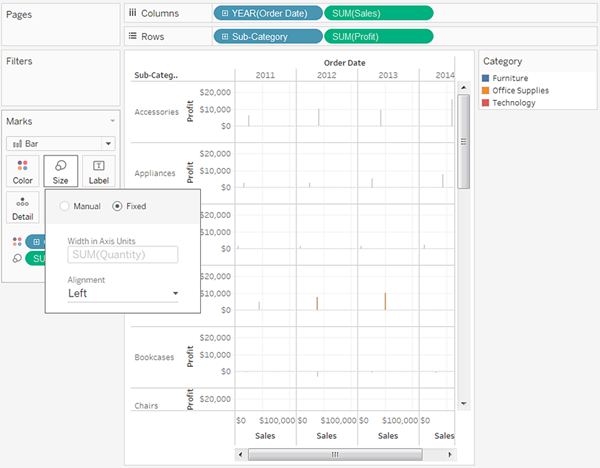Click the Rows shelf icon

click(132, 36)
